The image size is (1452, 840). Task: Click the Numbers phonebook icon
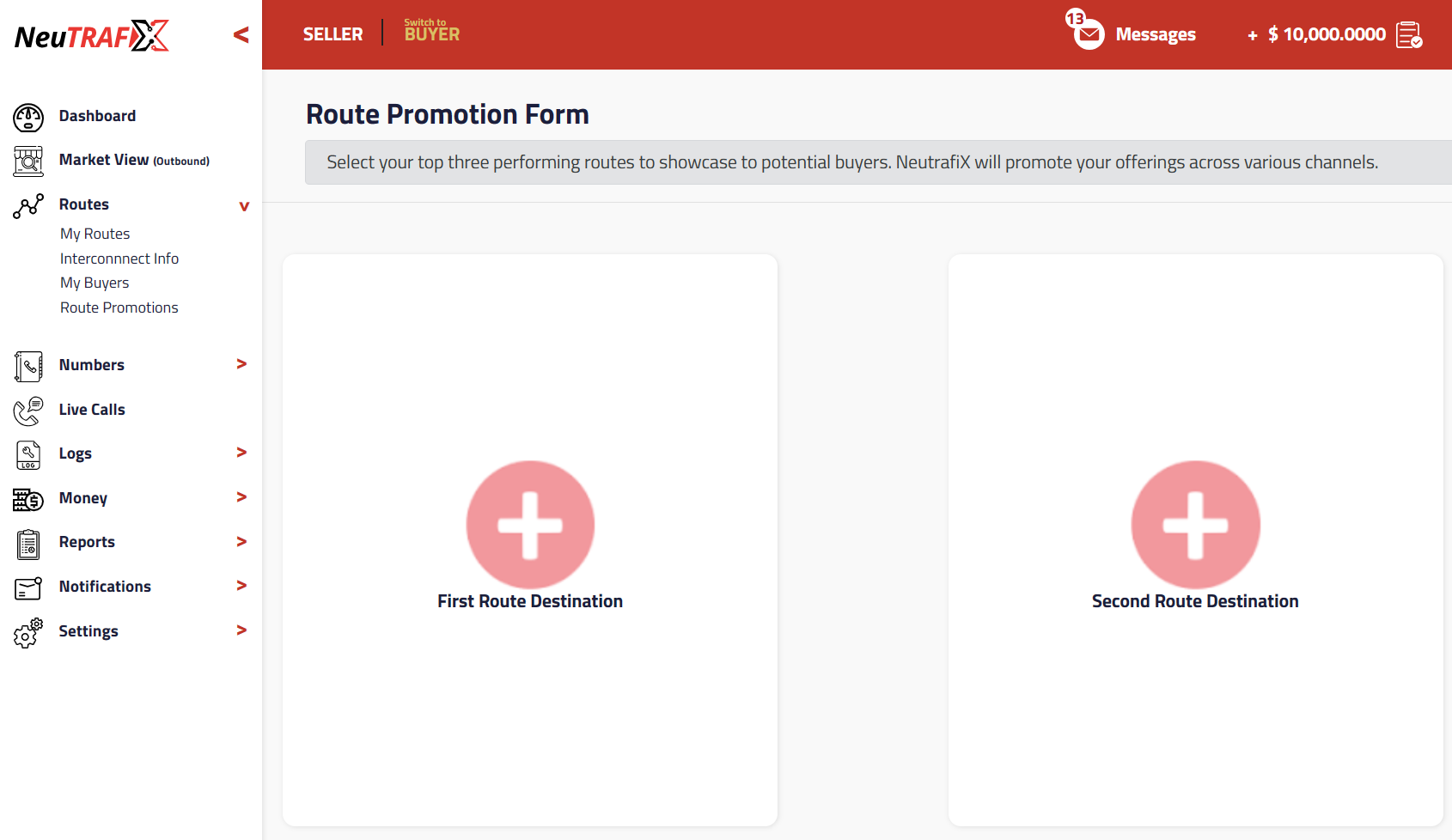pyautogui.click(x=28, y=366)
